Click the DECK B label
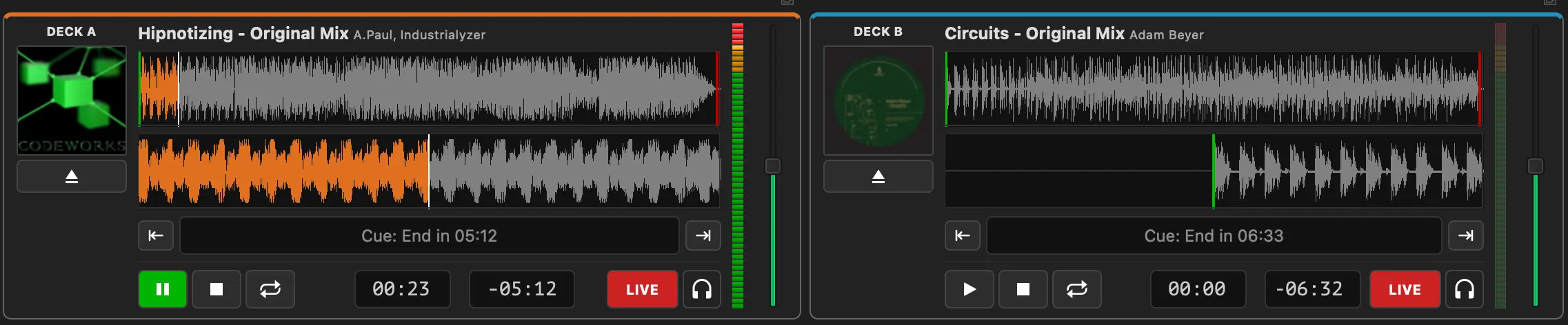1568x325 pixels. coord(878,32)
